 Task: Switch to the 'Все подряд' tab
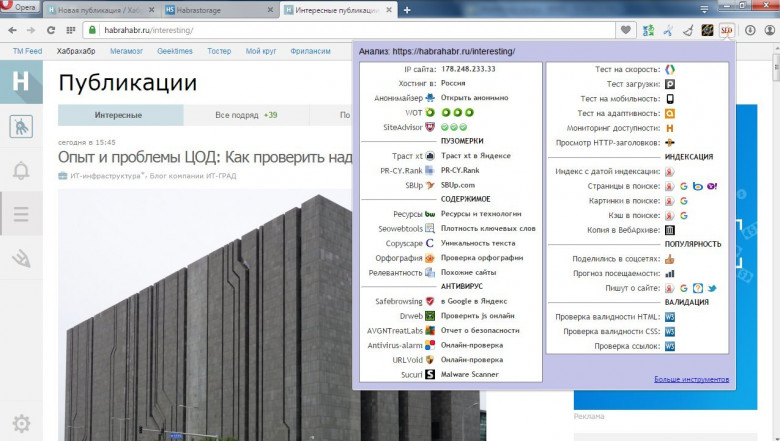(246, 115)
